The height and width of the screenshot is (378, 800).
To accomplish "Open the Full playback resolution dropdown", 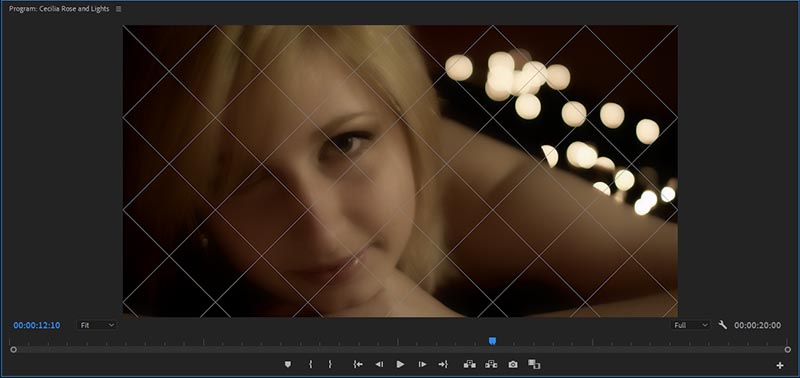I will [x=690, y=325].
